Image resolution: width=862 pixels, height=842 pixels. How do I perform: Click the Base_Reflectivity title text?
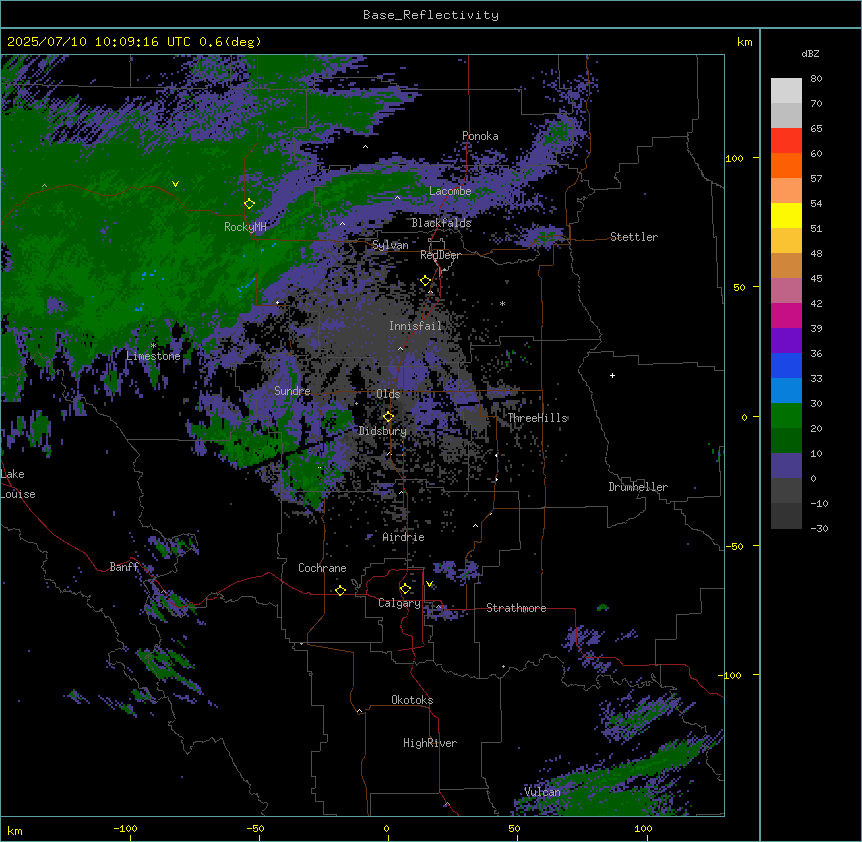(431, 15)
